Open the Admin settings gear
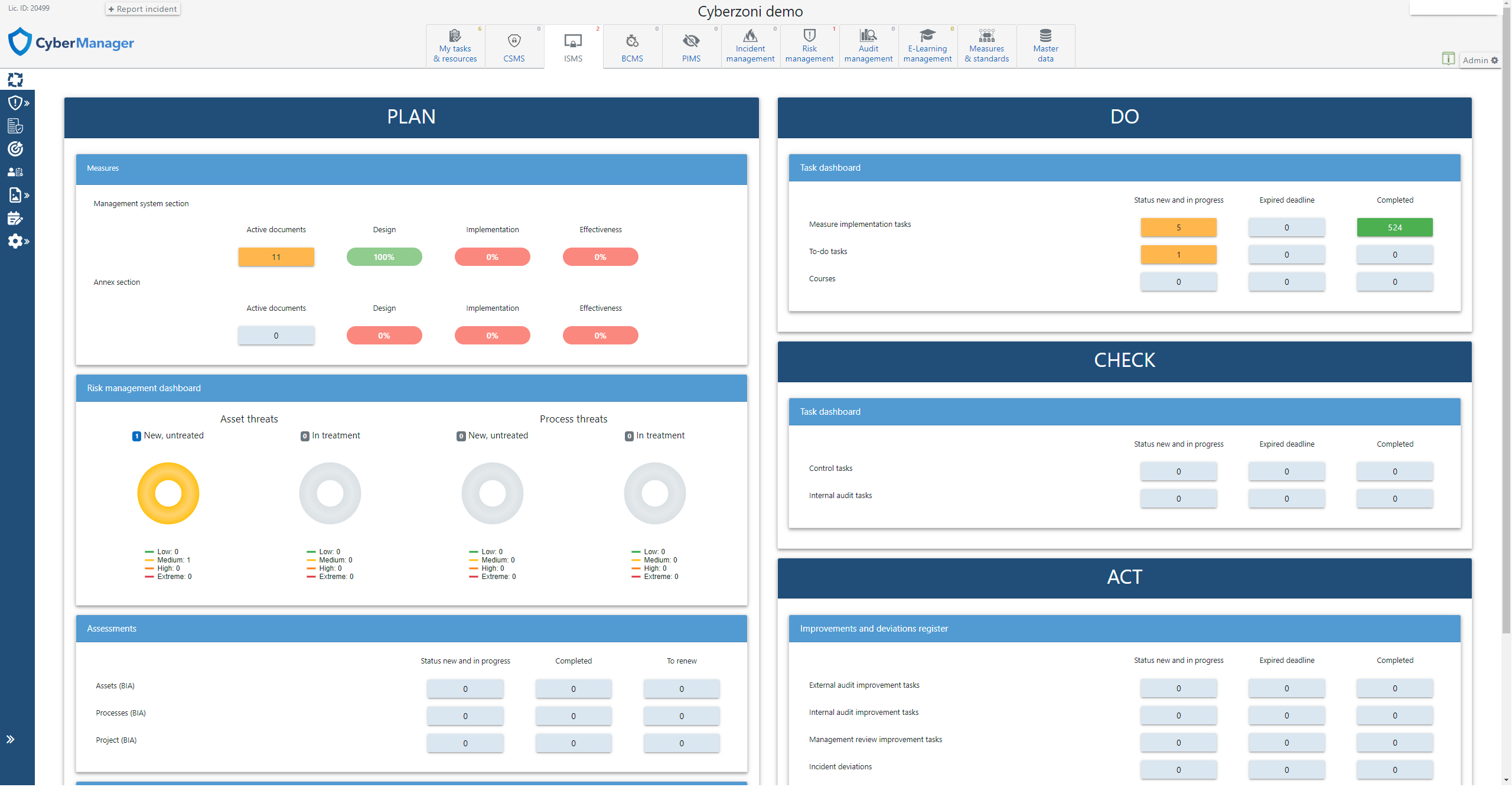This screenshot has height=787, width=1512. click(x=1495, y=60)
